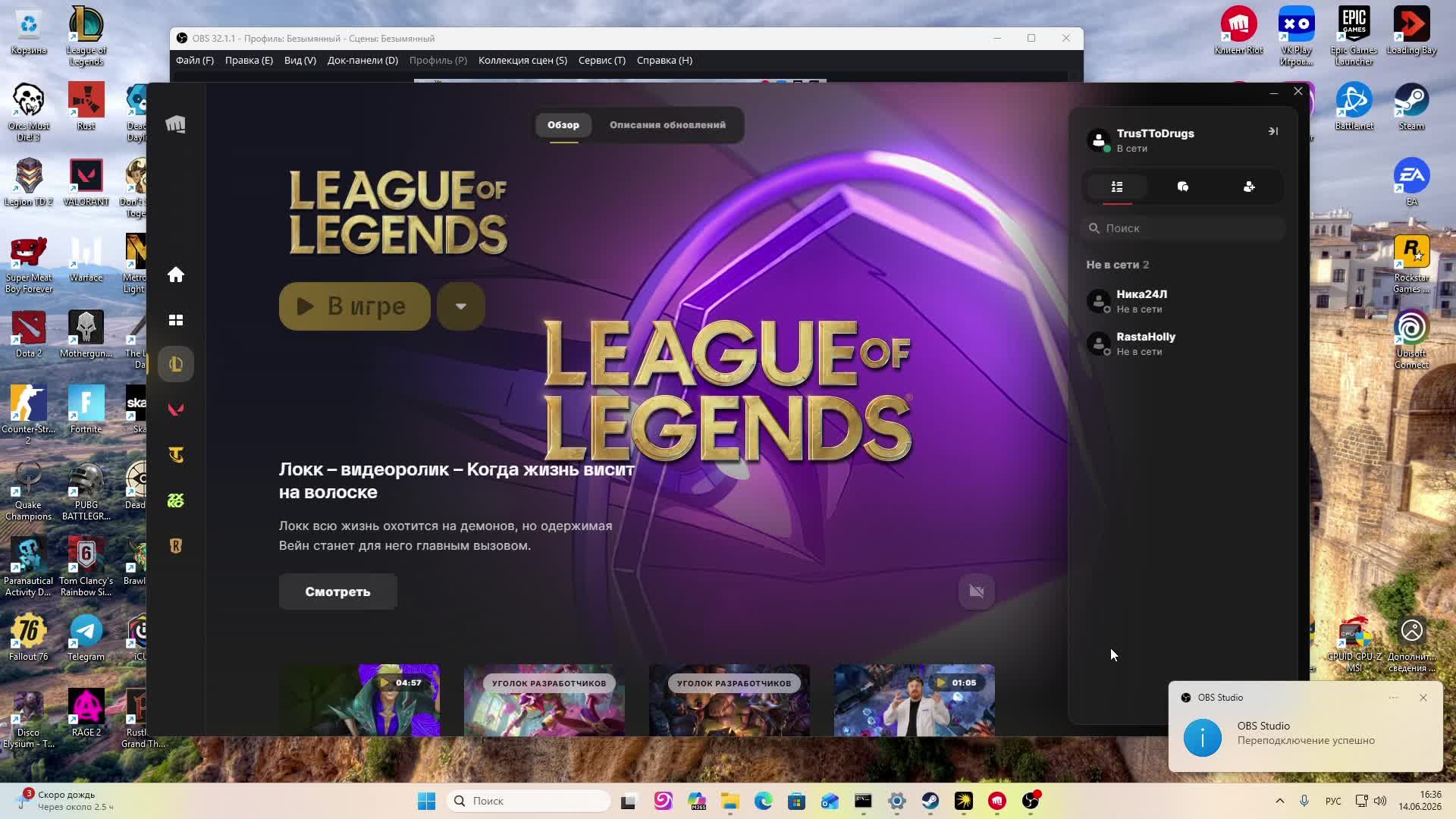Select the Battle.net desktop icon
The height and width of the screenshot is (819, 1456).
point(1354,107)
